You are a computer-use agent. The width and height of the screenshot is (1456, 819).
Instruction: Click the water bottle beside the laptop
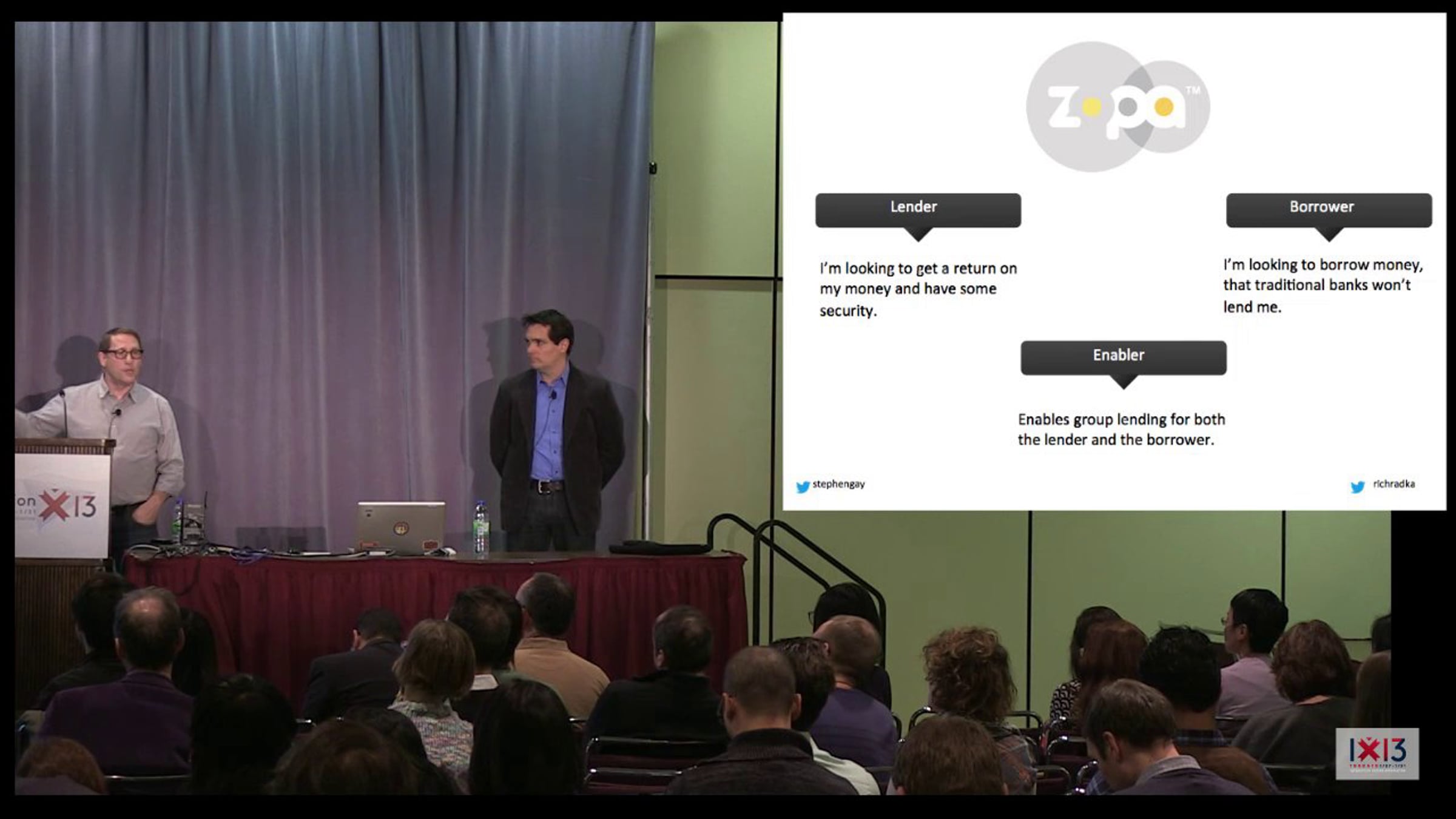pos(480,528)
